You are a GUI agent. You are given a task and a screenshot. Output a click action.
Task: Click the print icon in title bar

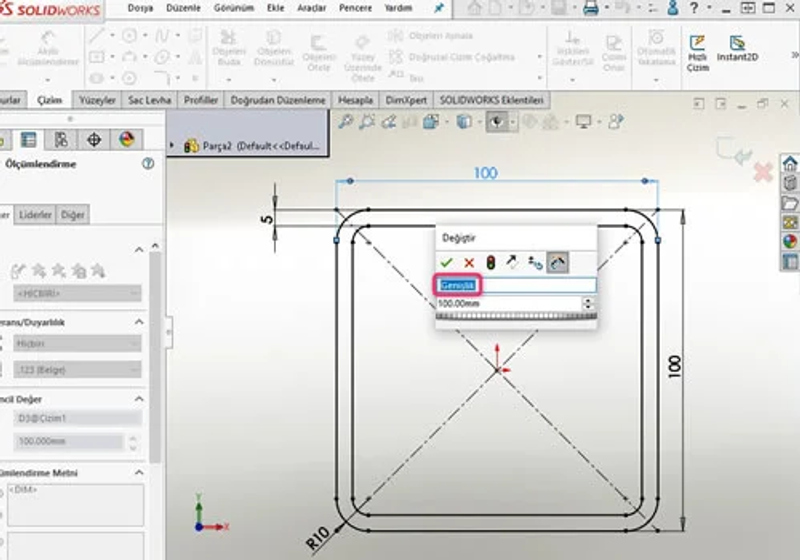tap(590, 8)
